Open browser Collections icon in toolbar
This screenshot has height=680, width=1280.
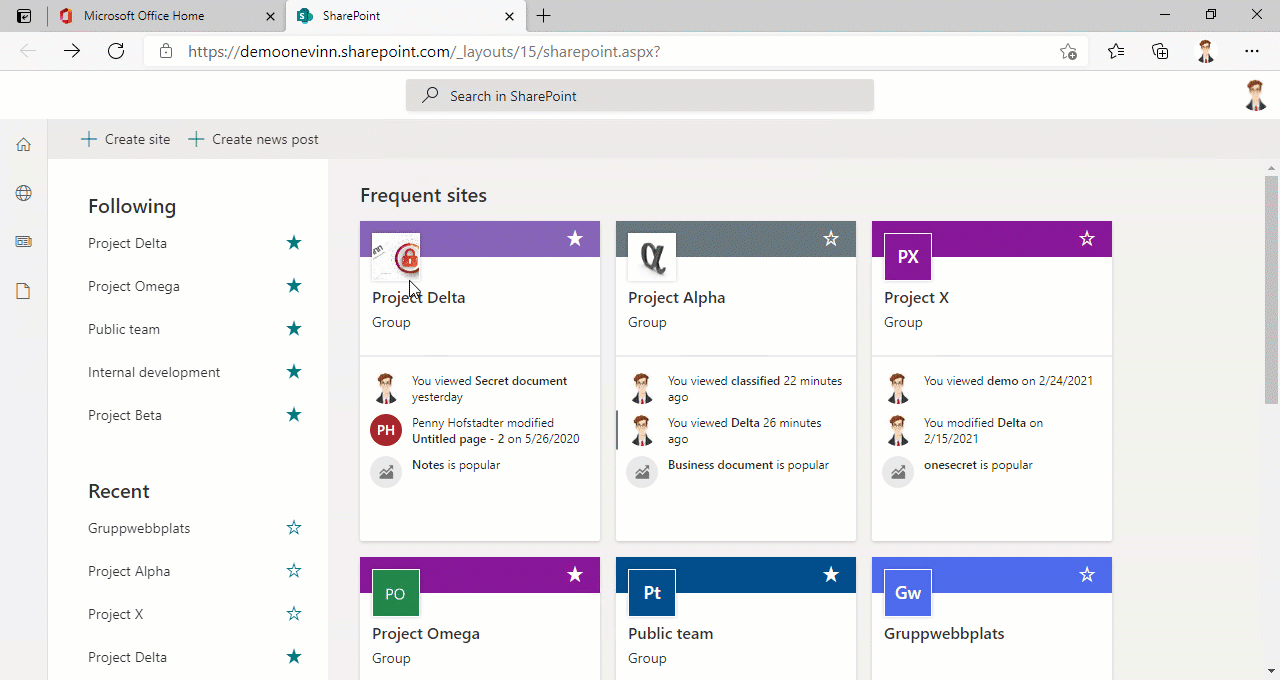pos(1160,51)
